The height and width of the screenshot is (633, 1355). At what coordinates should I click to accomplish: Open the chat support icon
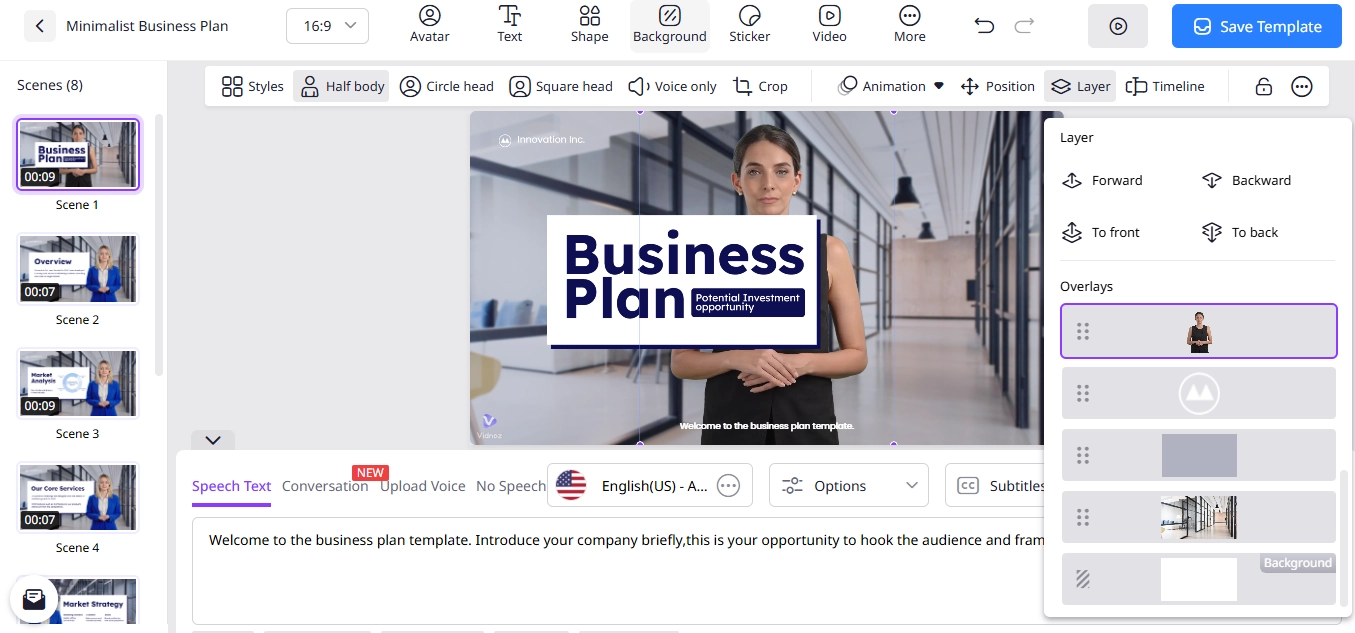(x=34, y=599)
